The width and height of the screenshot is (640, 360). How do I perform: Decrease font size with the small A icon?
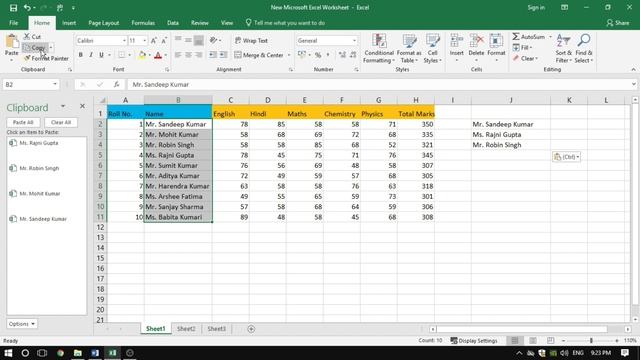tap(164, 40)
